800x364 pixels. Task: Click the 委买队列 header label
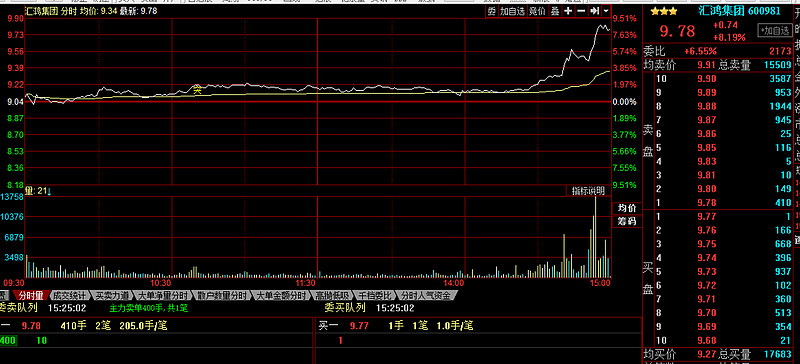(x=345, y=308)
